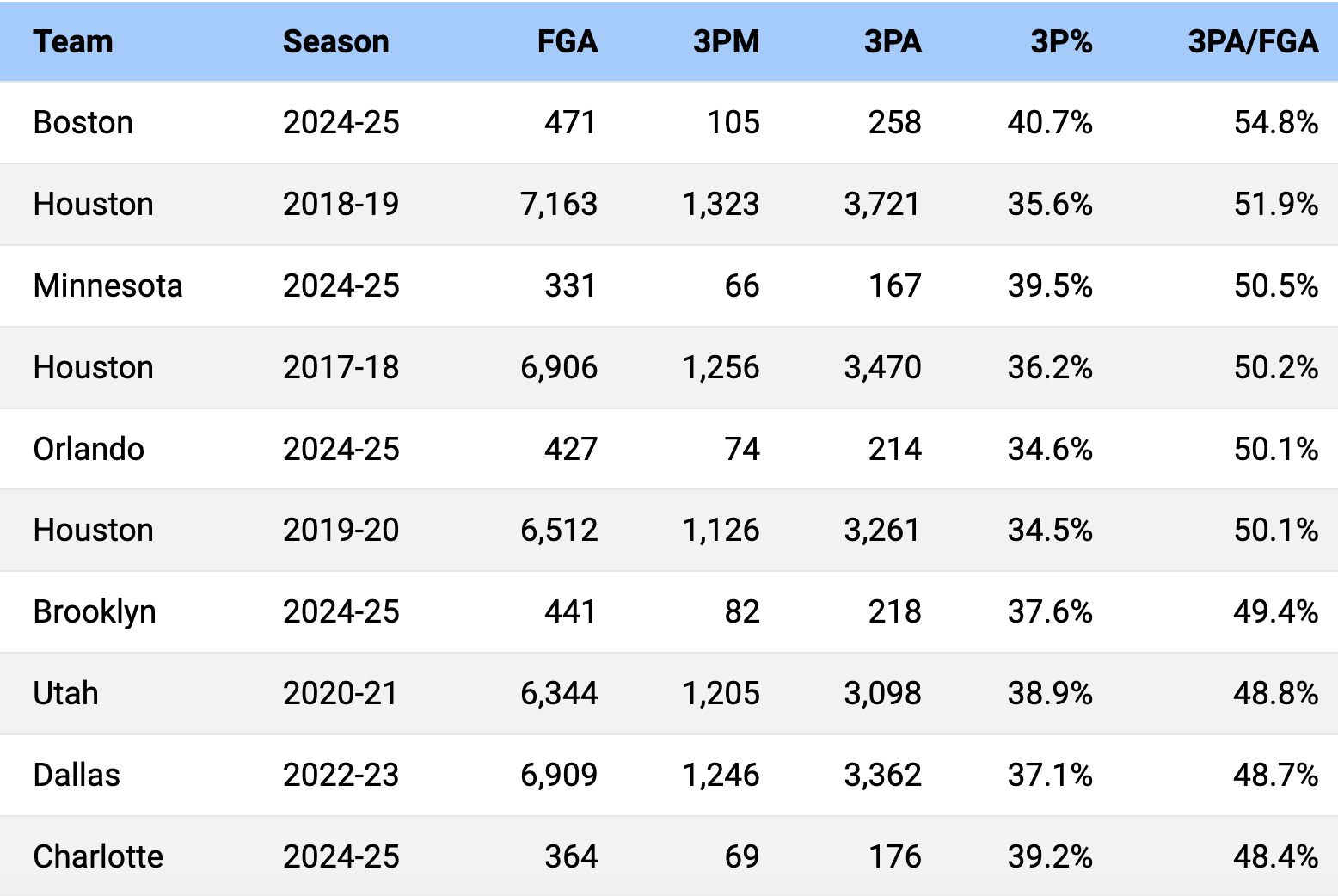Select Boston's 54.8% 3PA/FGA value
Viewport: 1338px width, 896px height.
point(1275,123)
